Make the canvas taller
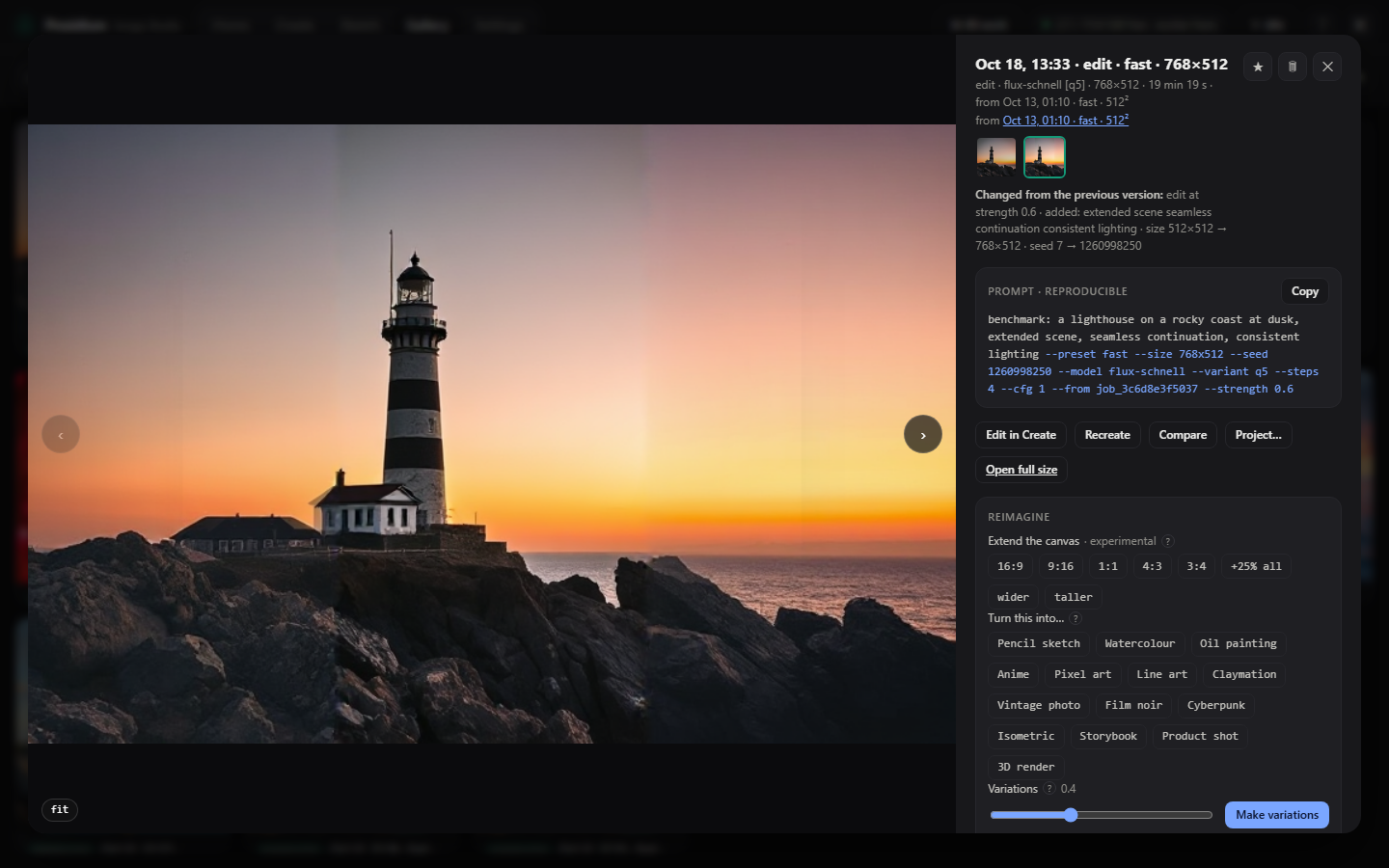Screen dimensions: 1389x868 (x=1074, y=597)
